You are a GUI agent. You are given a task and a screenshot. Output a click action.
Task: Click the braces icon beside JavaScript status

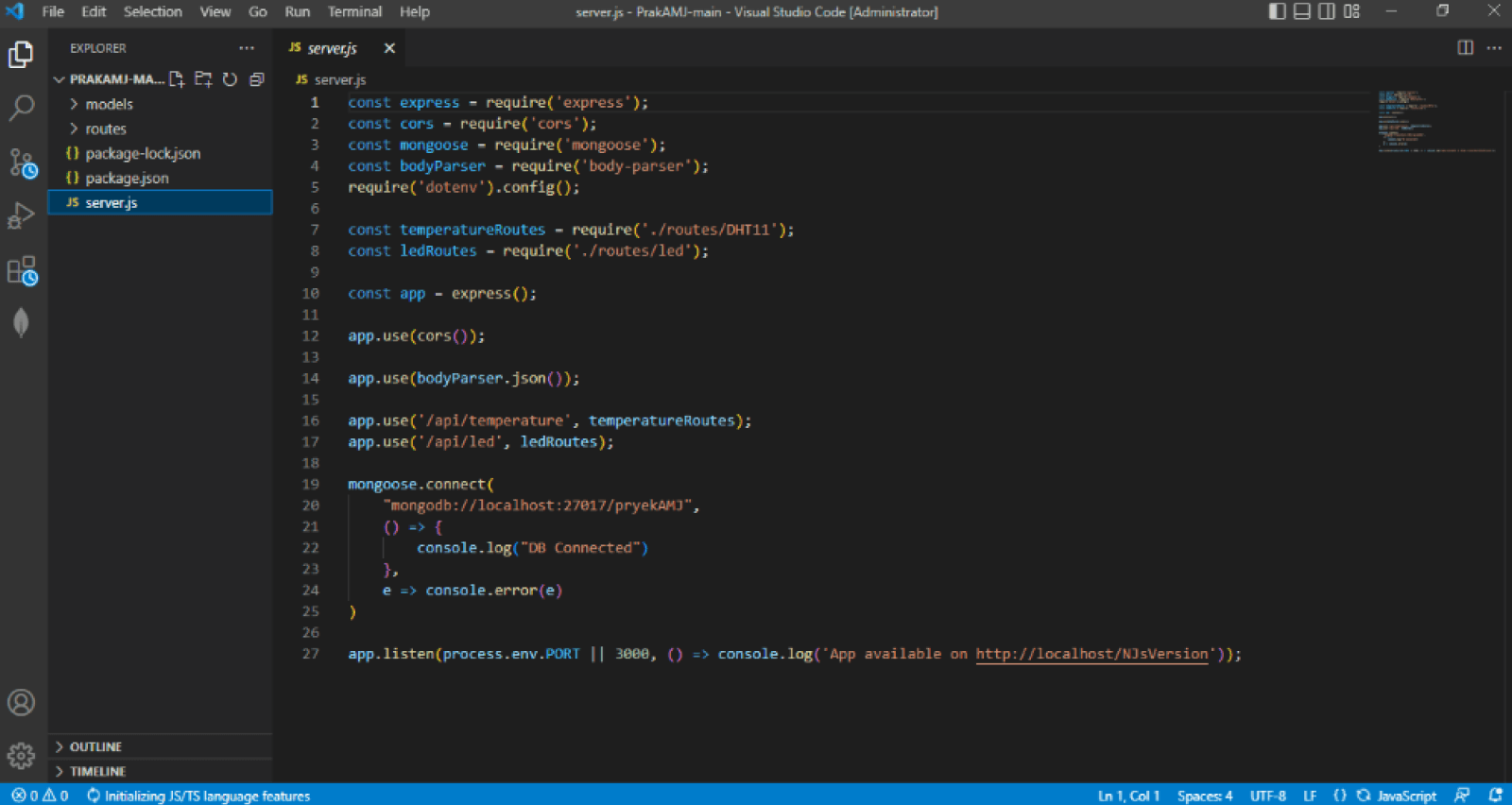tap(1339, 796)
